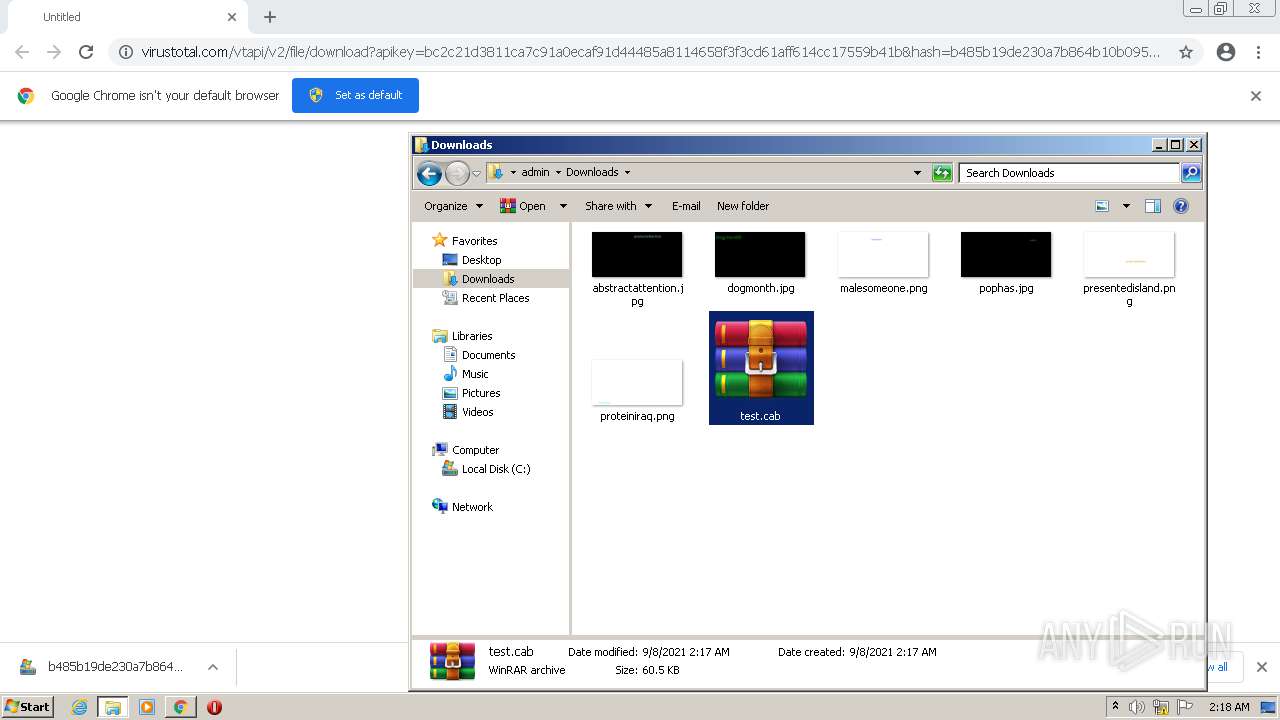Expand the breadcrumb arrow after admin
1280x720 pixels.
(x=558, y=172)
